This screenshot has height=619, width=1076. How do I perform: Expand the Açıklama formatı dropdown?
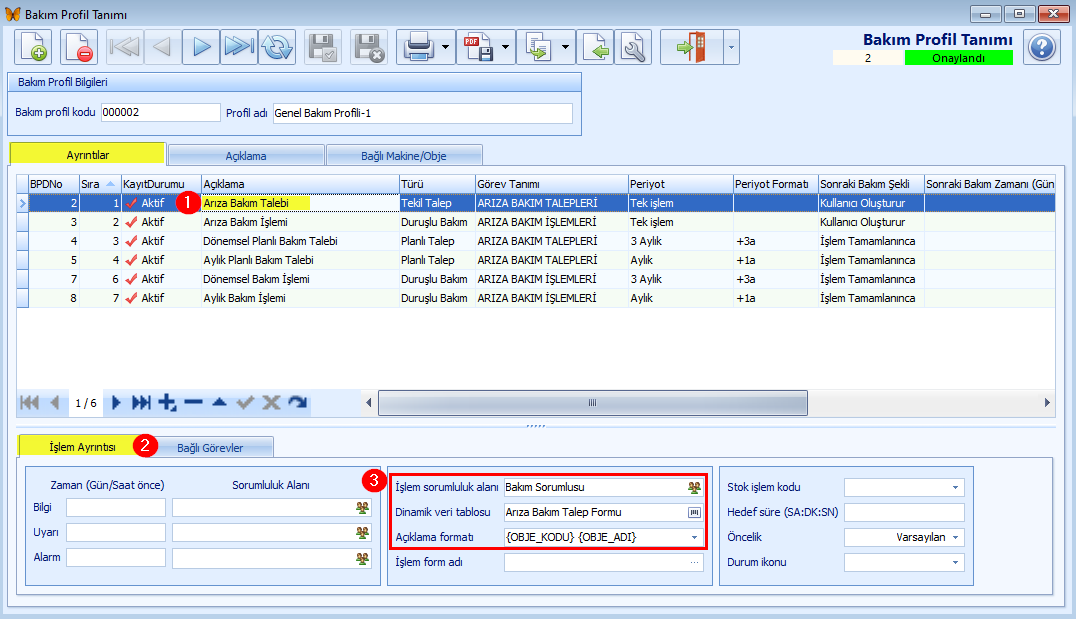point(694,537)
